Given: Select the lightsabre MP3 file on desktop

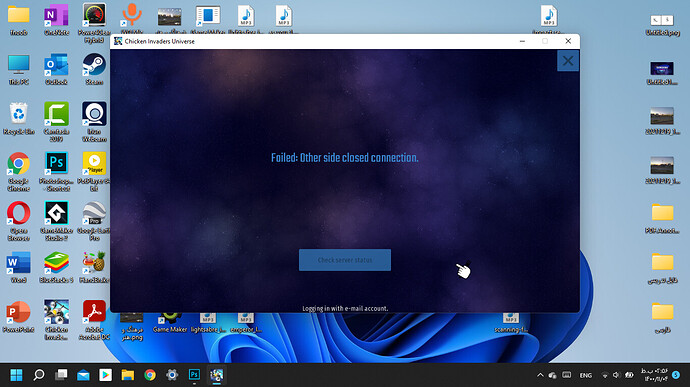Looking at the screenshot, I should click(208, 323).
